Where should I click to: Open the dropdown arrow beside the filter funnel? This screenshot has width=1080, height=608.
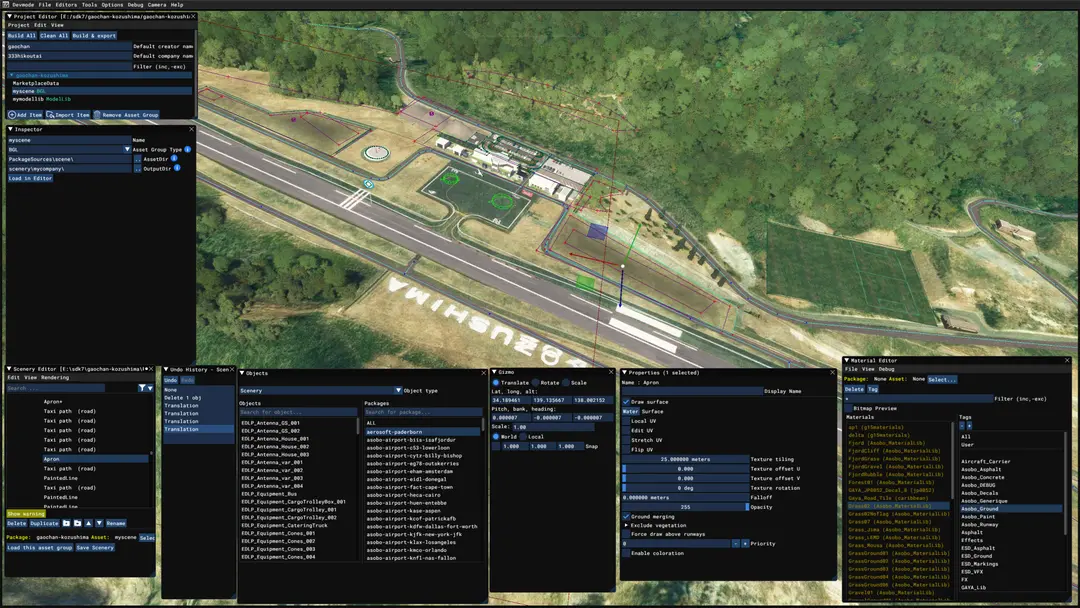150,388
